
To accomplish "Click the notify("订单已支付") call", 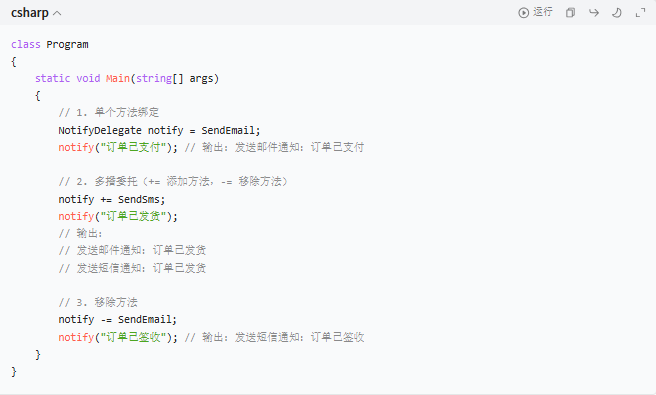I will [118, 147].
